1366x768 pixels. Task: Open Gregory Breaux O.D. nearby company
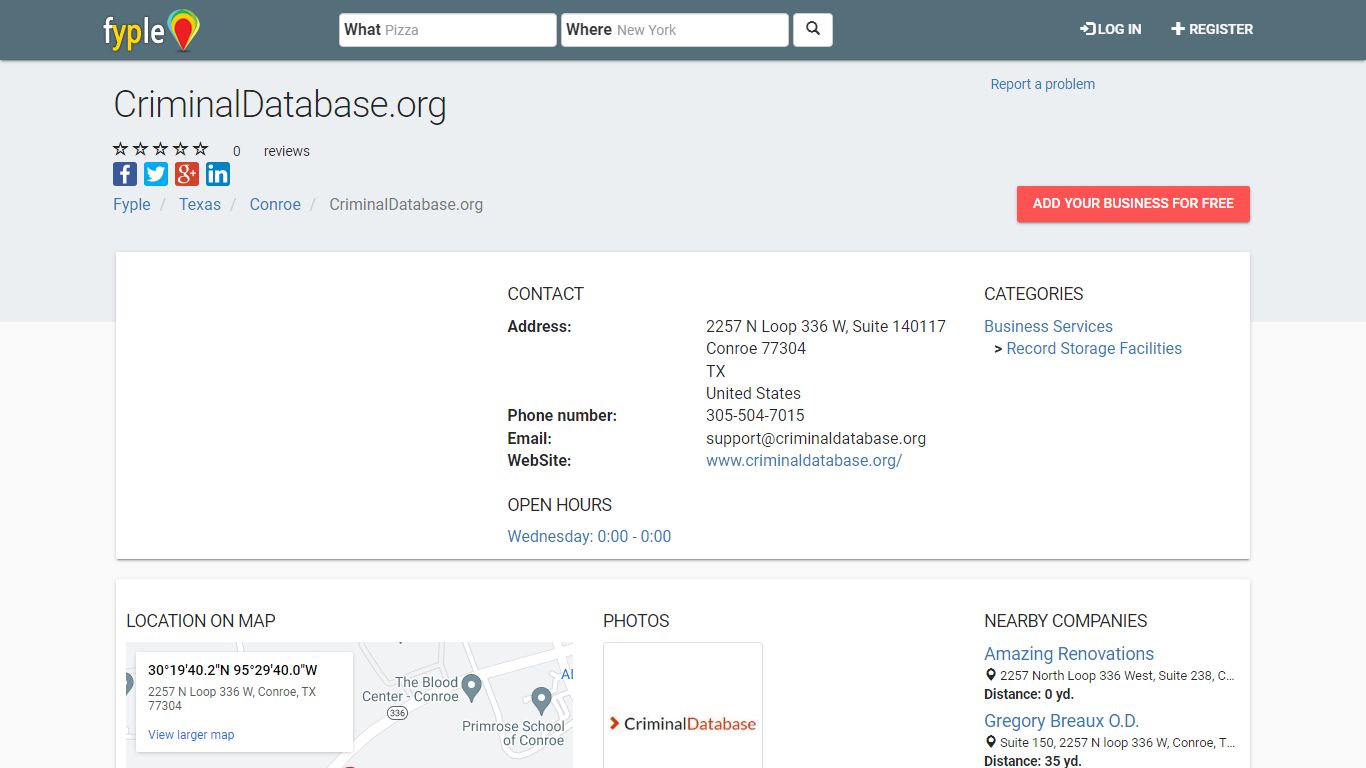1062,721
